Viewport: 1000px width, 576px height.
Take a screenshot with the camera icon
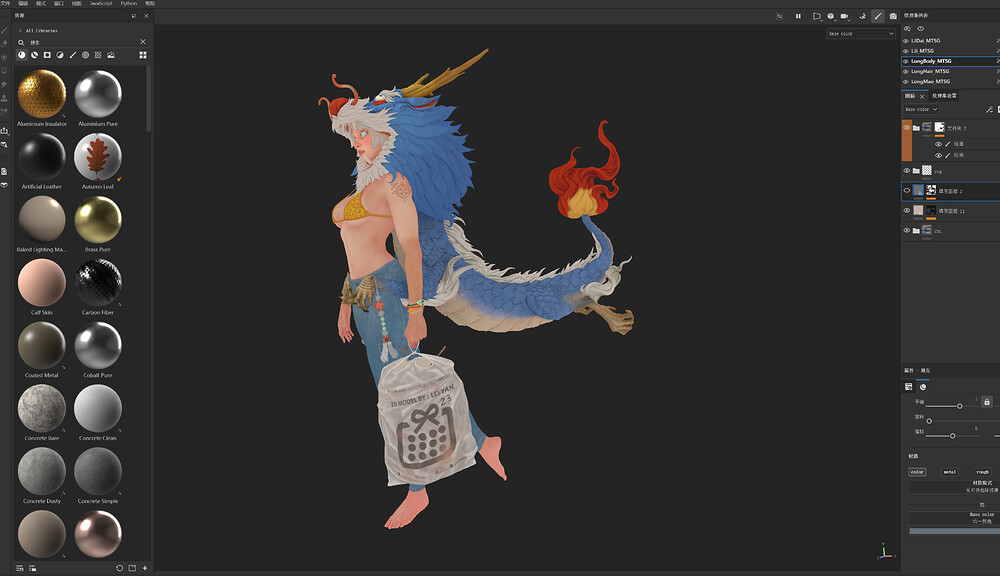point(893,16)
